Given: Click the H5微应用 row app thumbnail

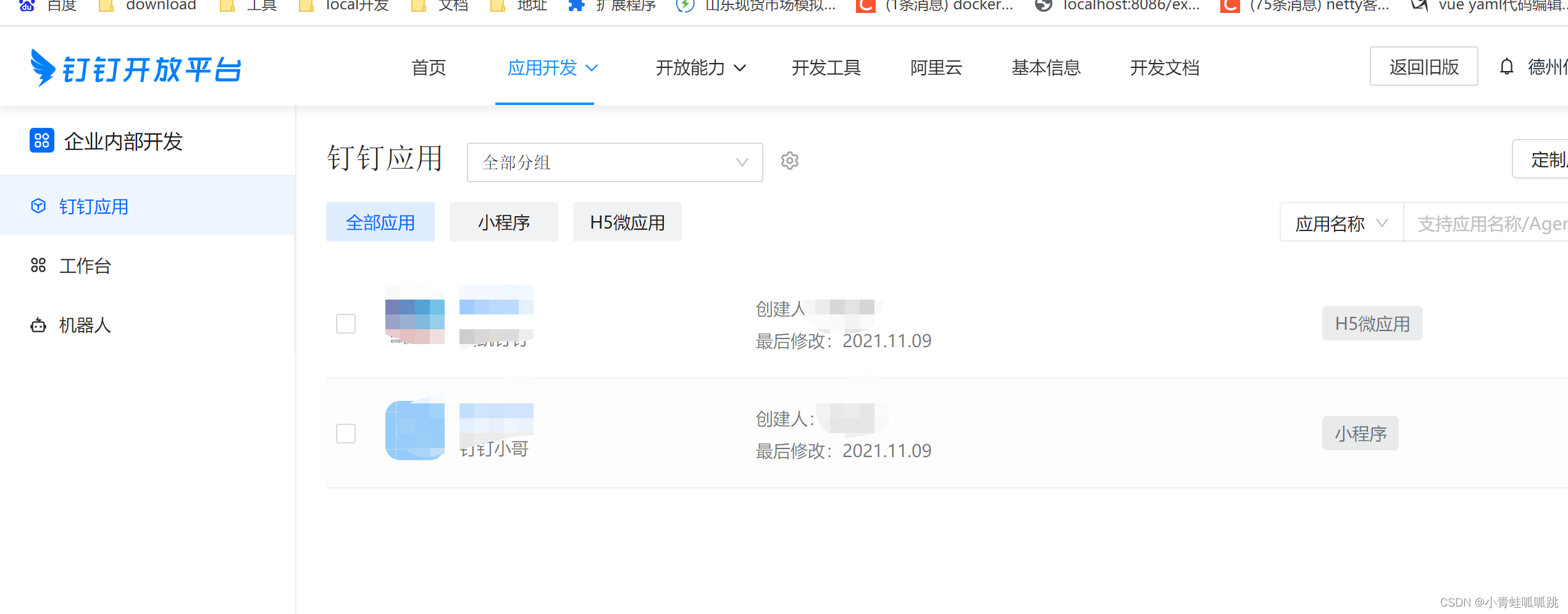Looking at the screenshot, I should [415, 315].
